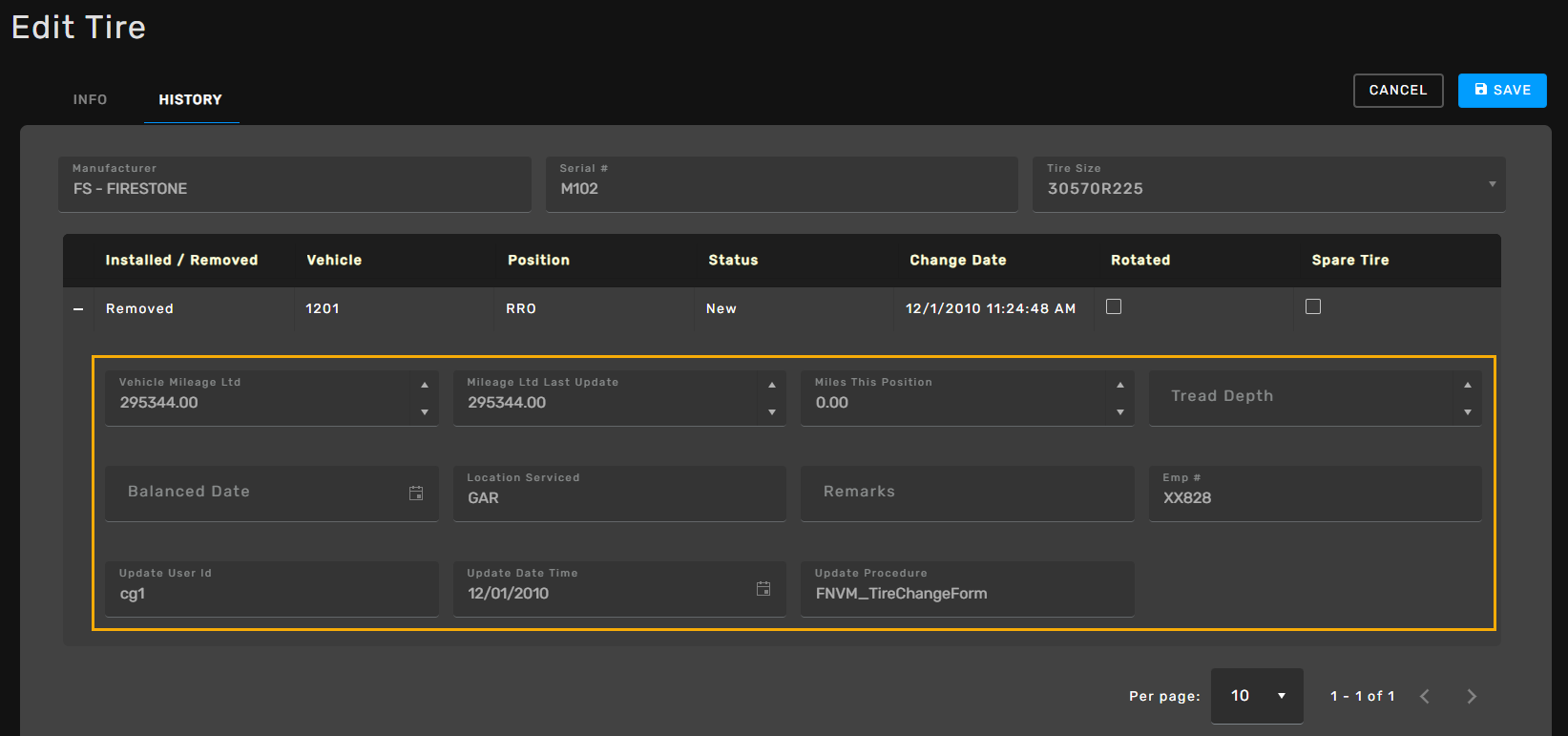Save the tire changes
The width and height of the screenshot is (1568, 736).
click(1501, 90)
